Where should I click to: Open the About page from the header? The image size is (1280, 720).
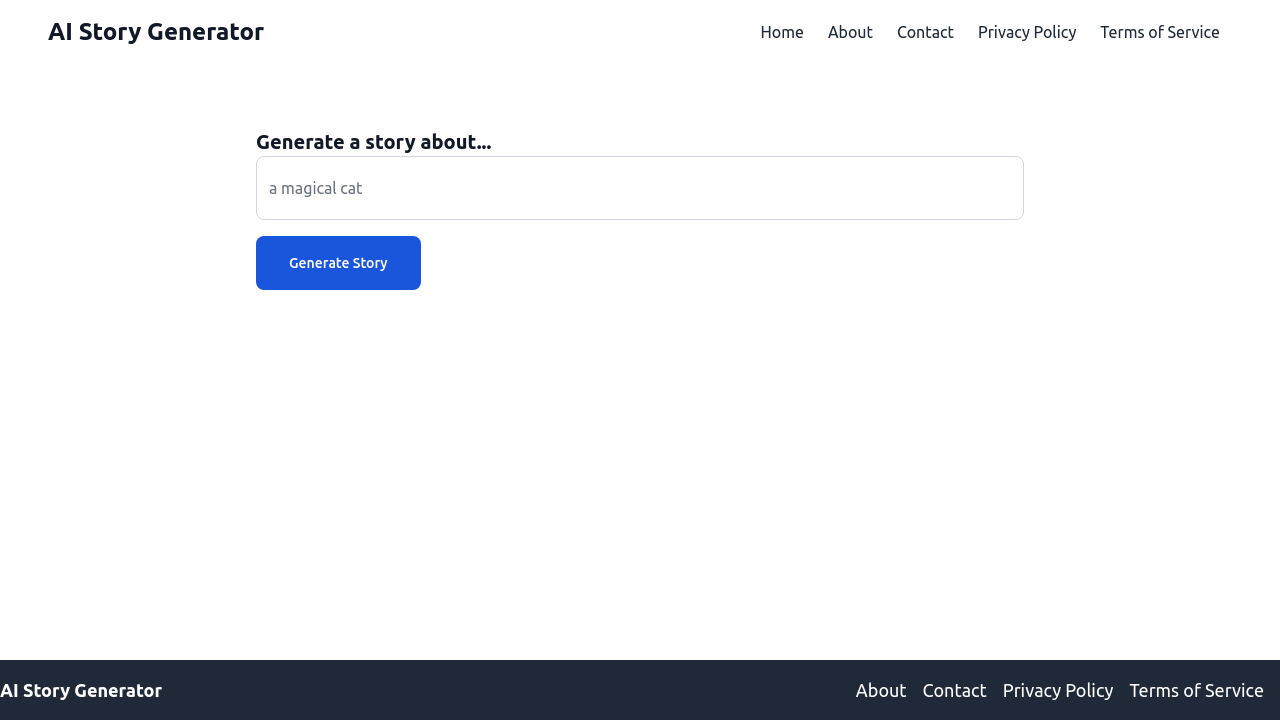click(x=850, y=32)
